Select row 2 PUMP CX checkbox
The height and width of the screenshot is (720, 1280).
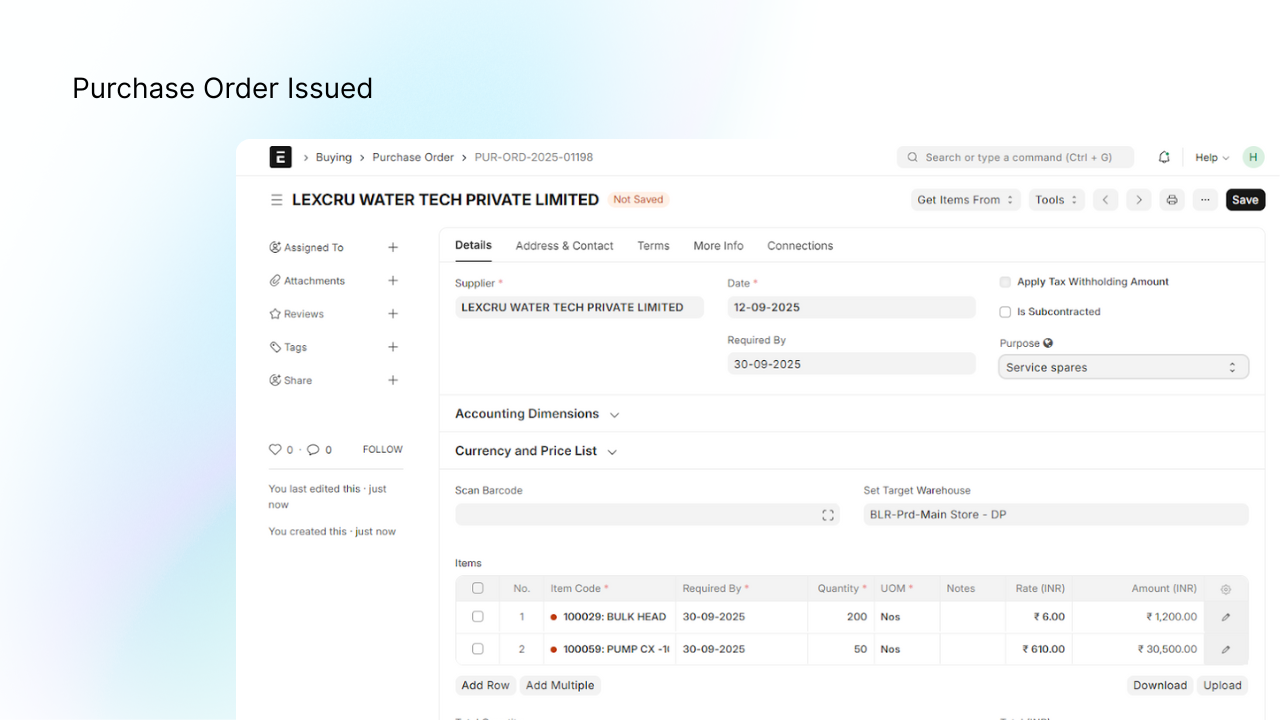(x=478, y=649)
